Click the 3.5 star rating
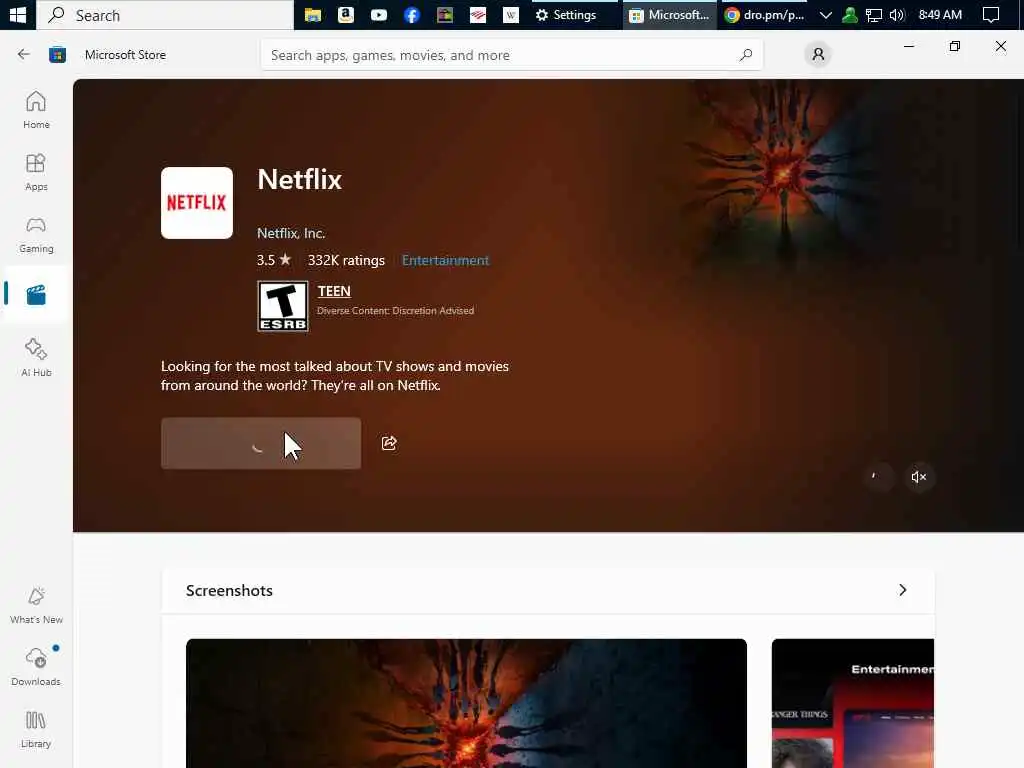 tap(274, 260)
